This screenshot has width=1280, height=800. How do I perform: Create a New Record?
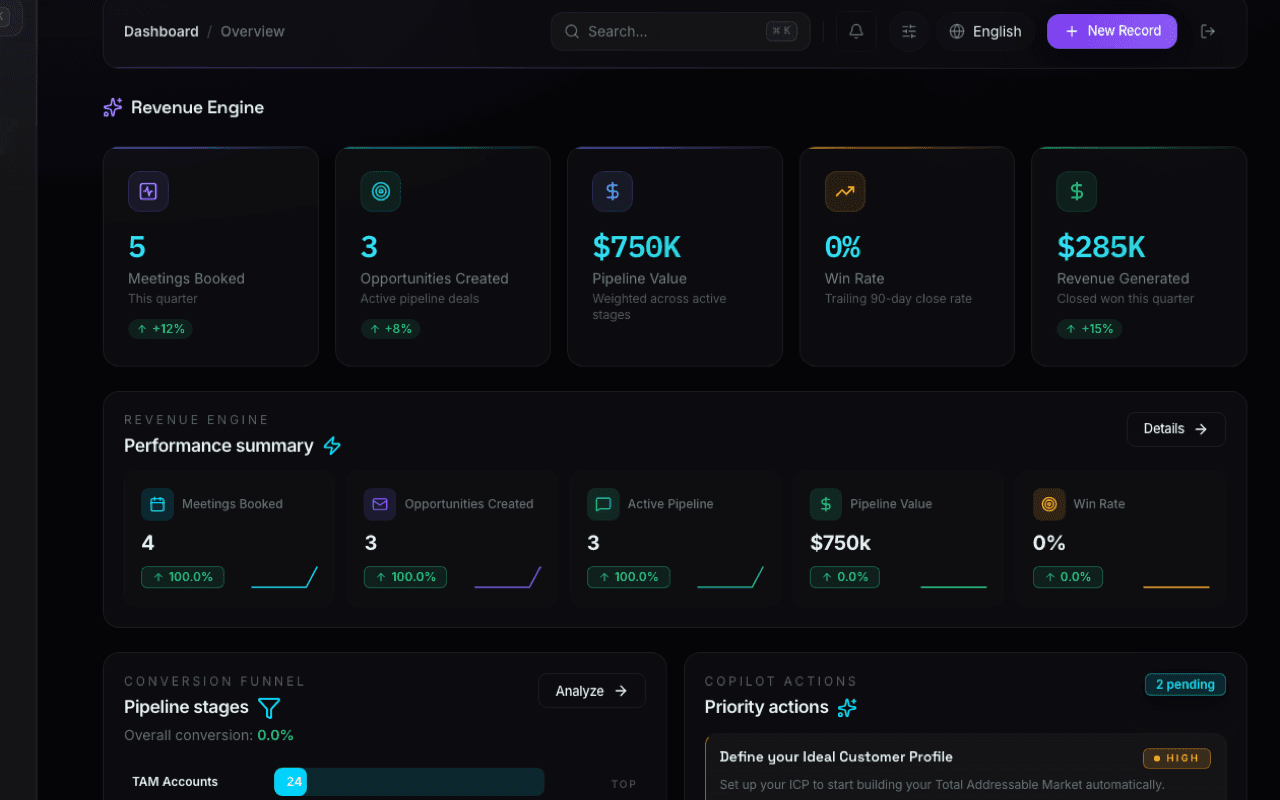pyautogui.click(x=1111, y=31)
